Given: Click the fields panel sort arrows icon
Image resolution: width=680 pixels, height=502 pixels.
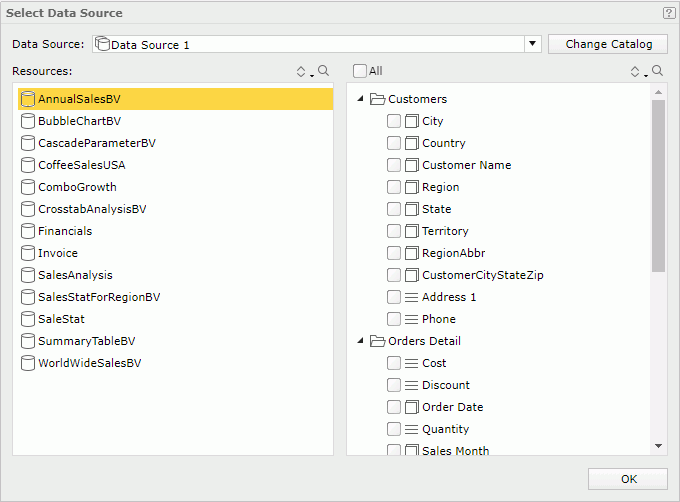Looking at the screenshot, I should click(635, 72).
